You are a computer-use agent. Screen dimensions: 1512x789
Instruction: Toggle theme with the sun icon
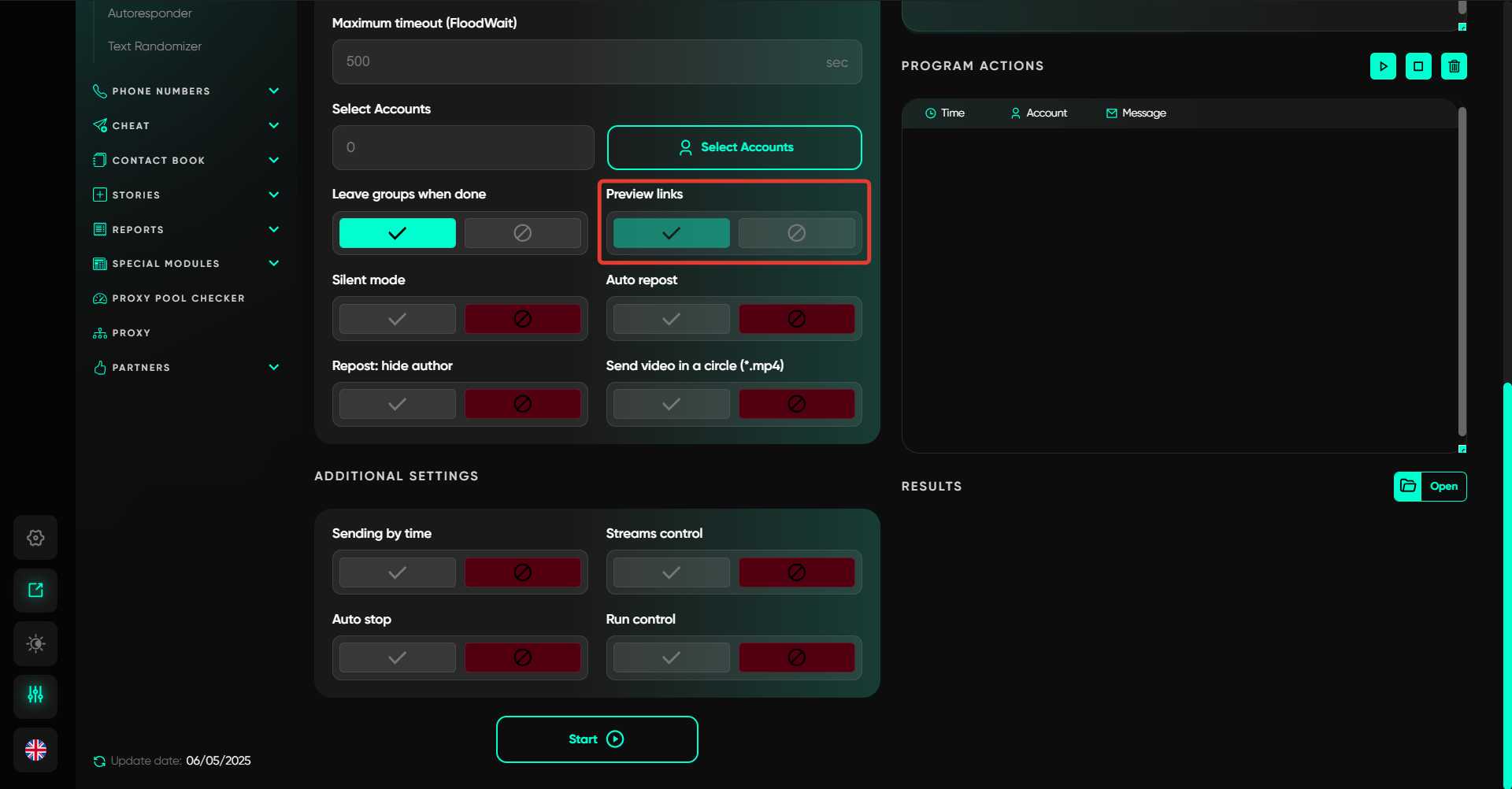35,643
